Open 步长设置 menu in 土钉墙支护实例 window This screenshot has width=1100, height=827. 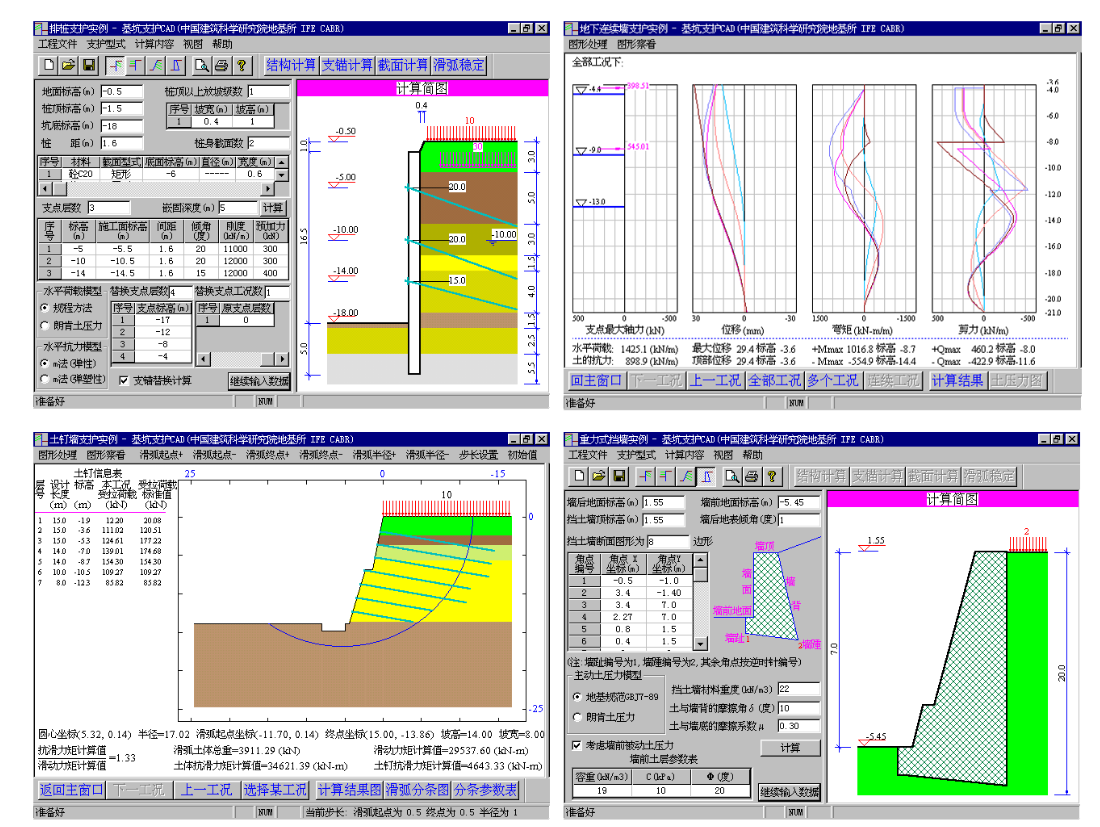pyautogui.click(x=478, y=455)
